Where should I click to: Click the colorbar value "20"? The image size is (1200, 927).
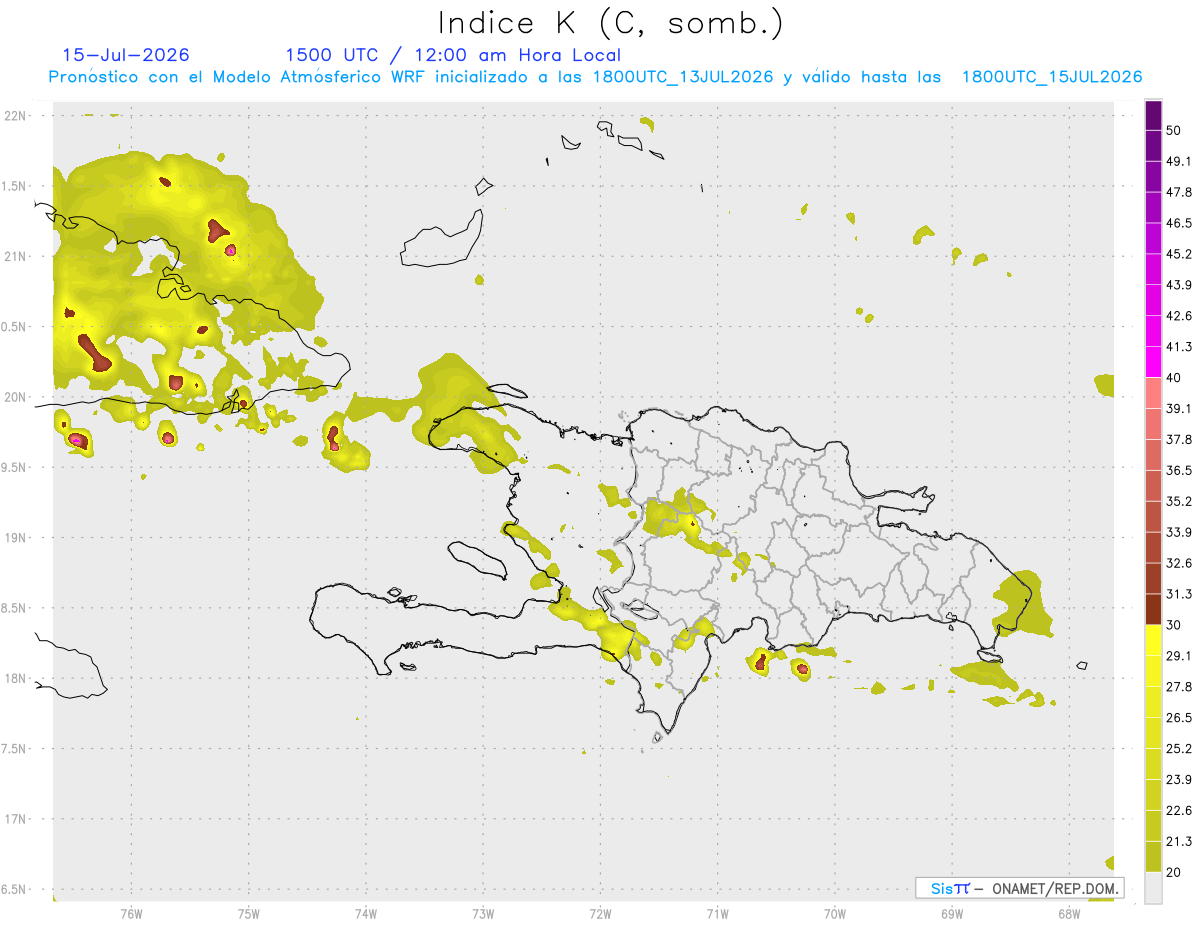click(x=1175, y=873)
